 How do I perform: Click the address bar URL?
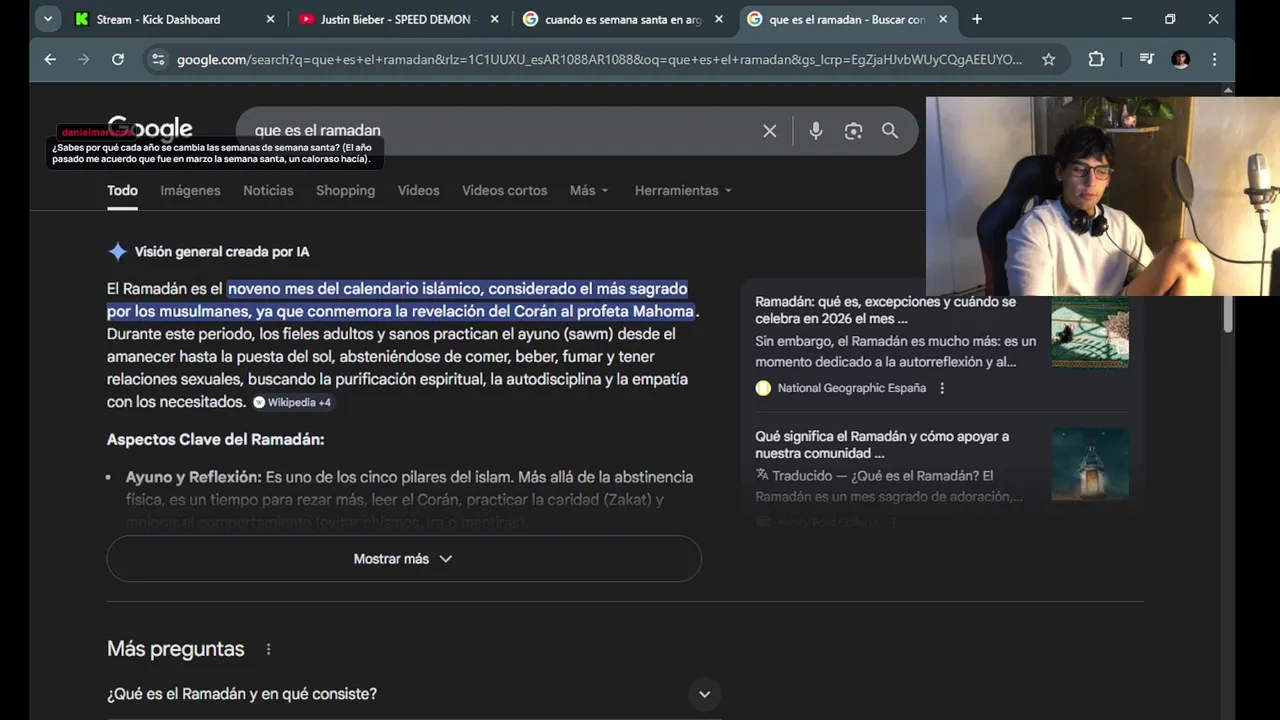600,59
